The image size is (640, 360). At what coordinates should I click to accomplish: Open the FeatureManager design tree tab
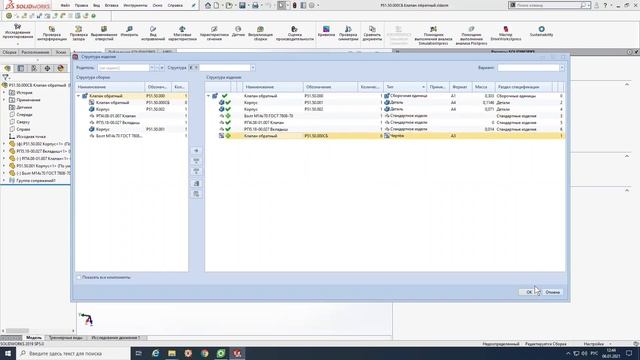pos(8,68)
